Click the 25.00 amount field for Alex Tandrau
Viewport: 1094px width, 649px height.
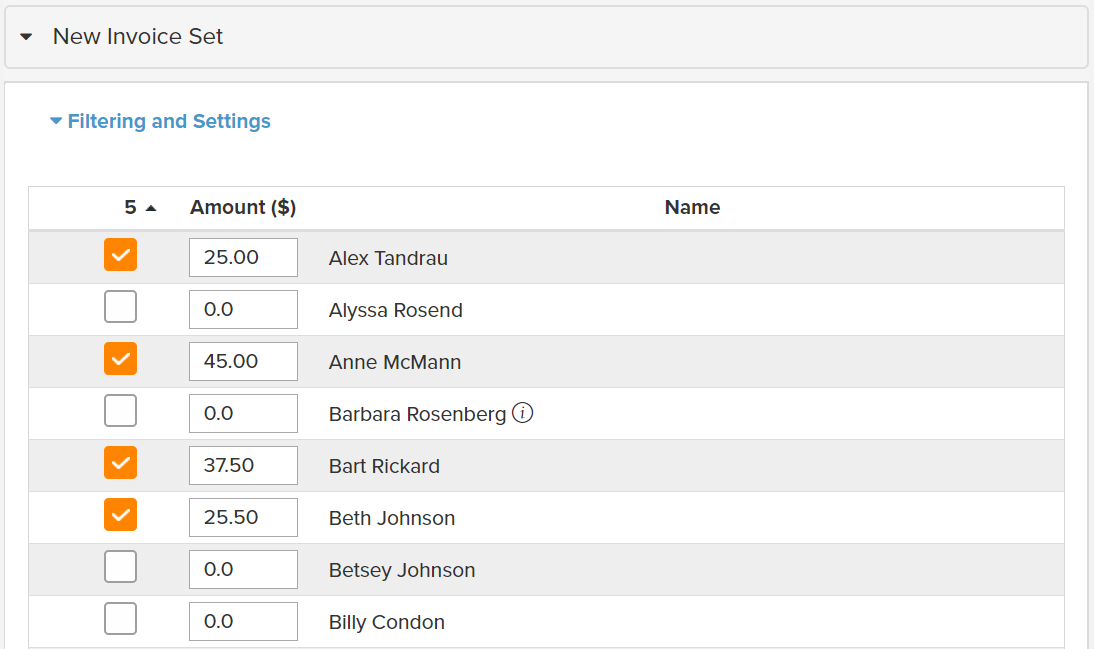coord(243,258)
